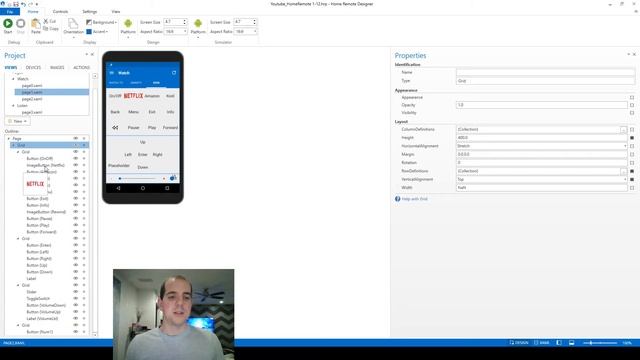Toggle visibility eye for Button (Enter) row
640x360 pixels.
point(76,245)
